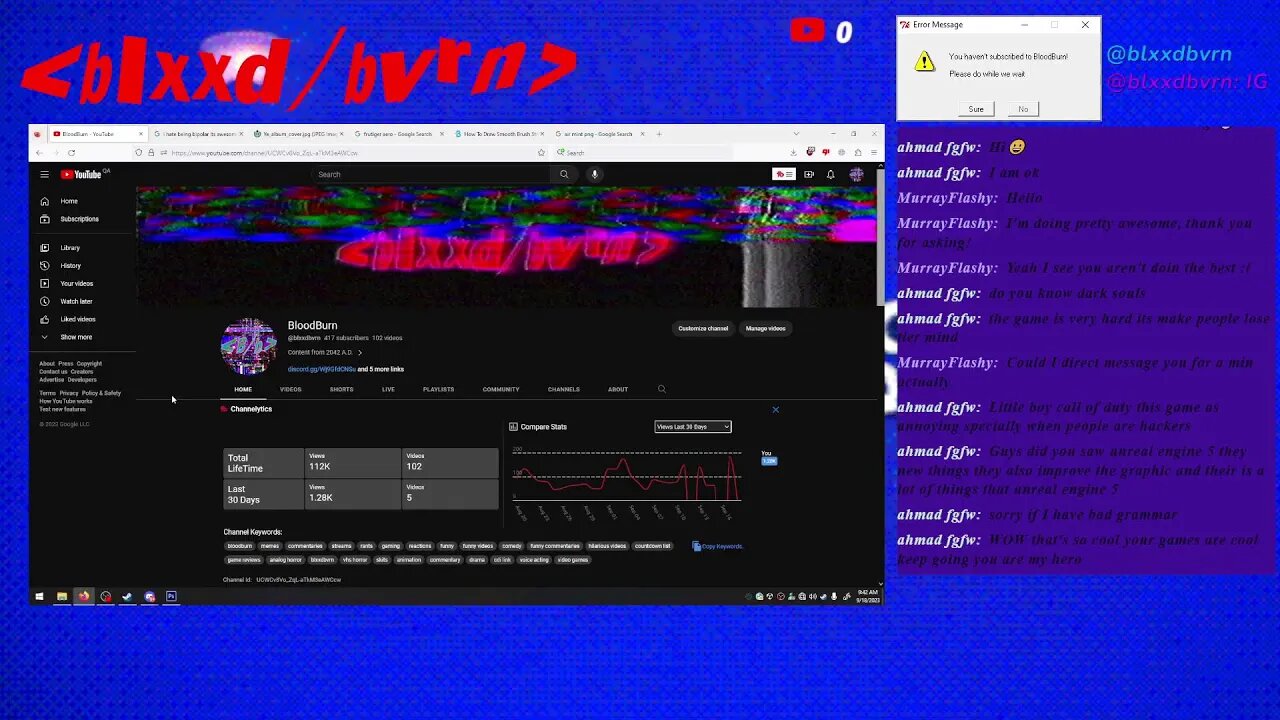
Task: Open the Windows Start button
Action: (39, 596)
